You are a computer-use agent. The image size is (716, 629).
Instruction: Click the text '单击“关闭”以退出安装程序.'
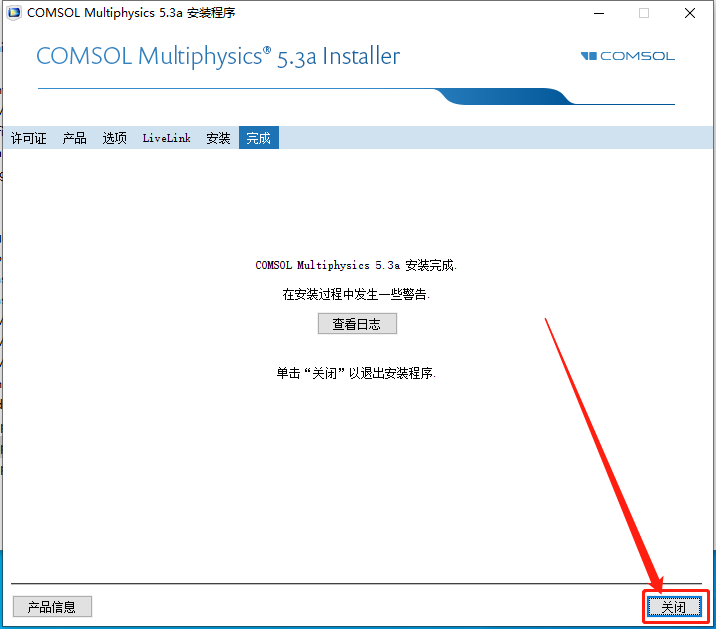tap(356, 373)
